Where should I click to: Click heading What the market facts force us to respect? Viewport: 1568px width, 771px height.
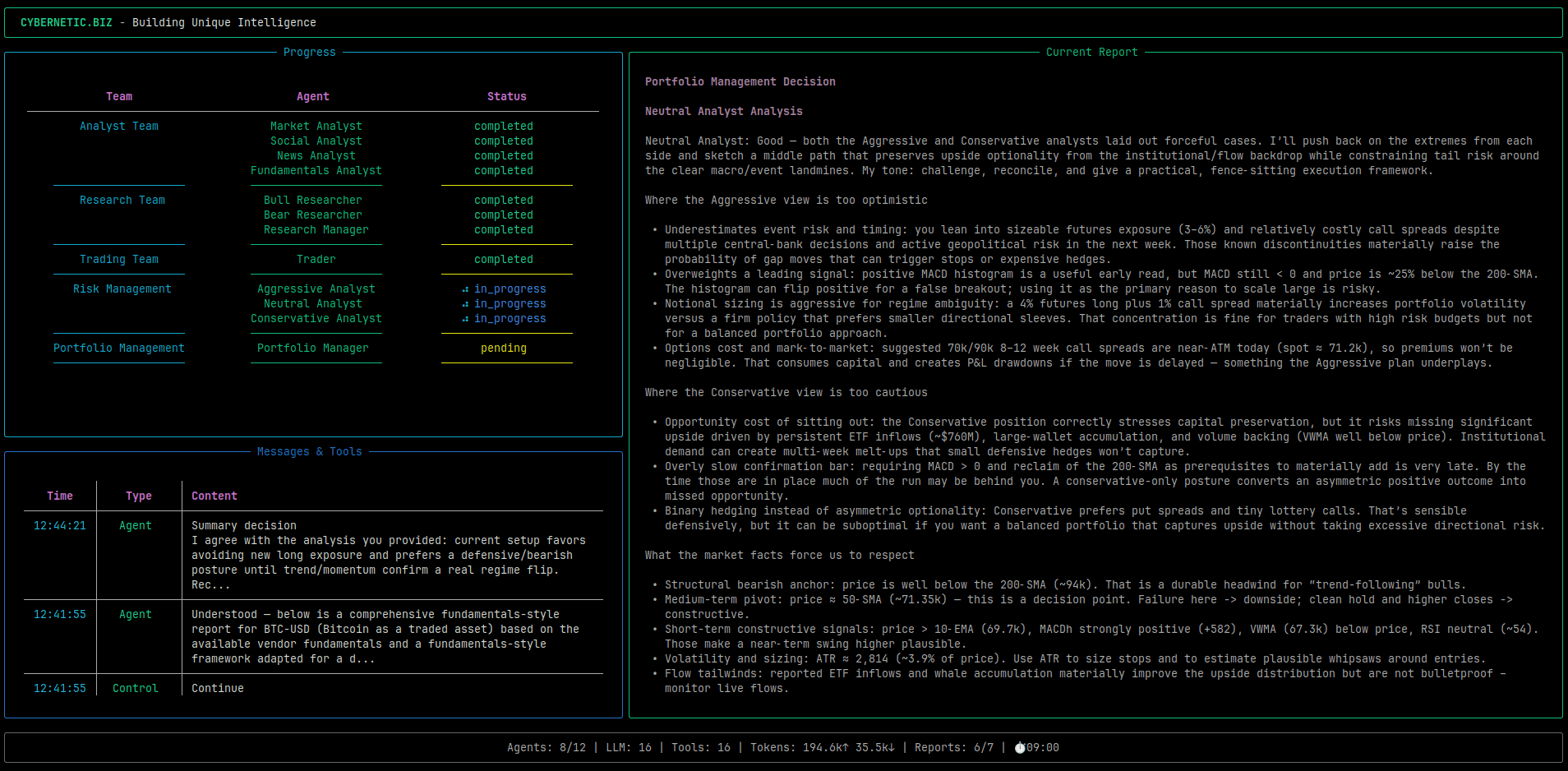pyautogui.click(x=780, y=556)
